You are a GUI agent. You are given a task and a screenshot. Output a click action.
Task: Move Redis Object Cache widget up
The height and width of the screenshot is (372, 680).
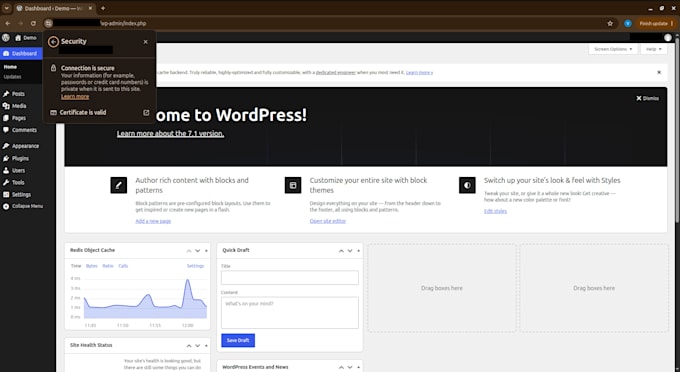189,251
